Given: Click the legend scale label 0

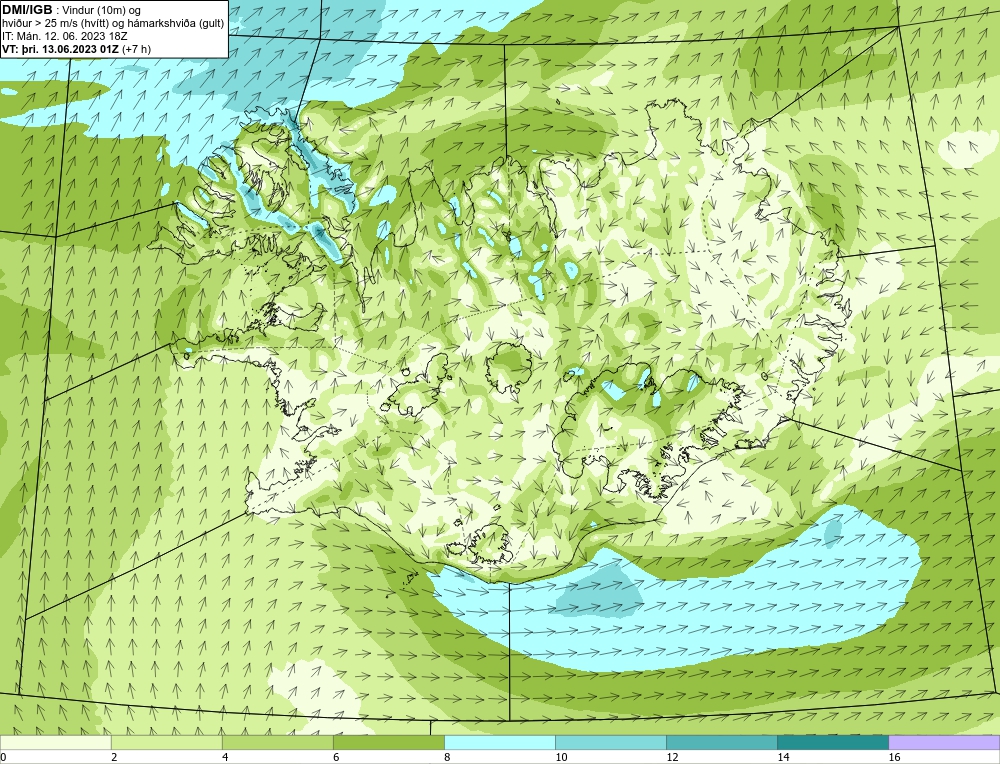Looking at the screenshot, I should point(4,757).
